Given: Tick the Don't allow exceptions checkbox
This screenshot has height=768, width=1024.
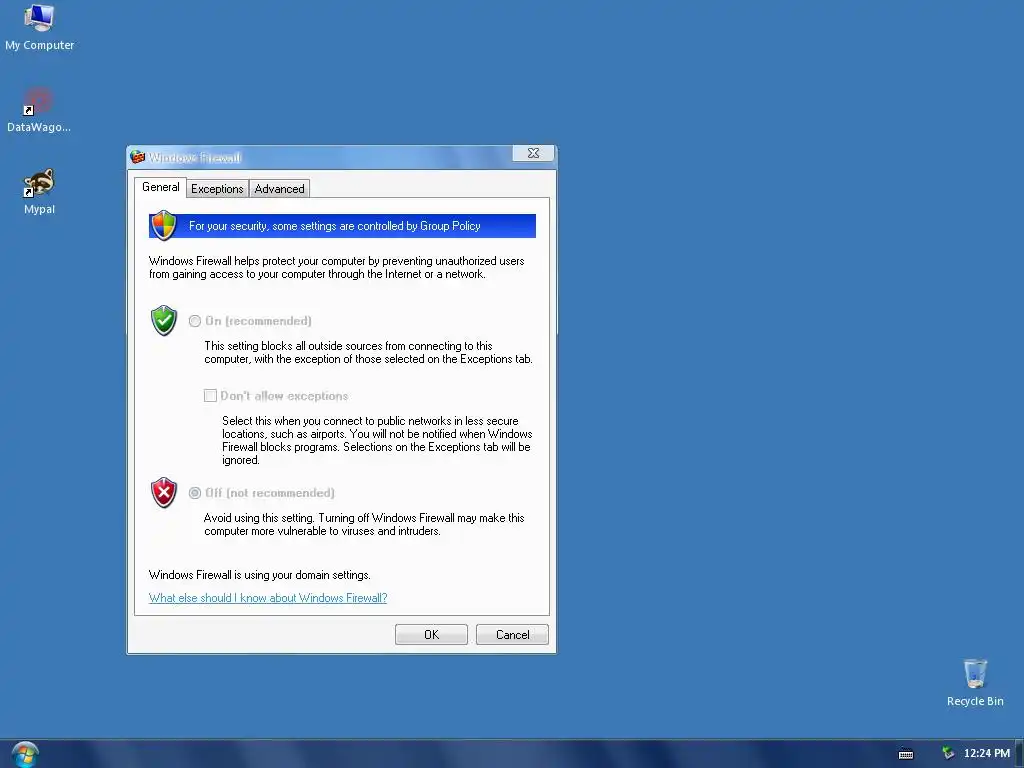Looking at the screenshot, I should click(x=210, y=396).
